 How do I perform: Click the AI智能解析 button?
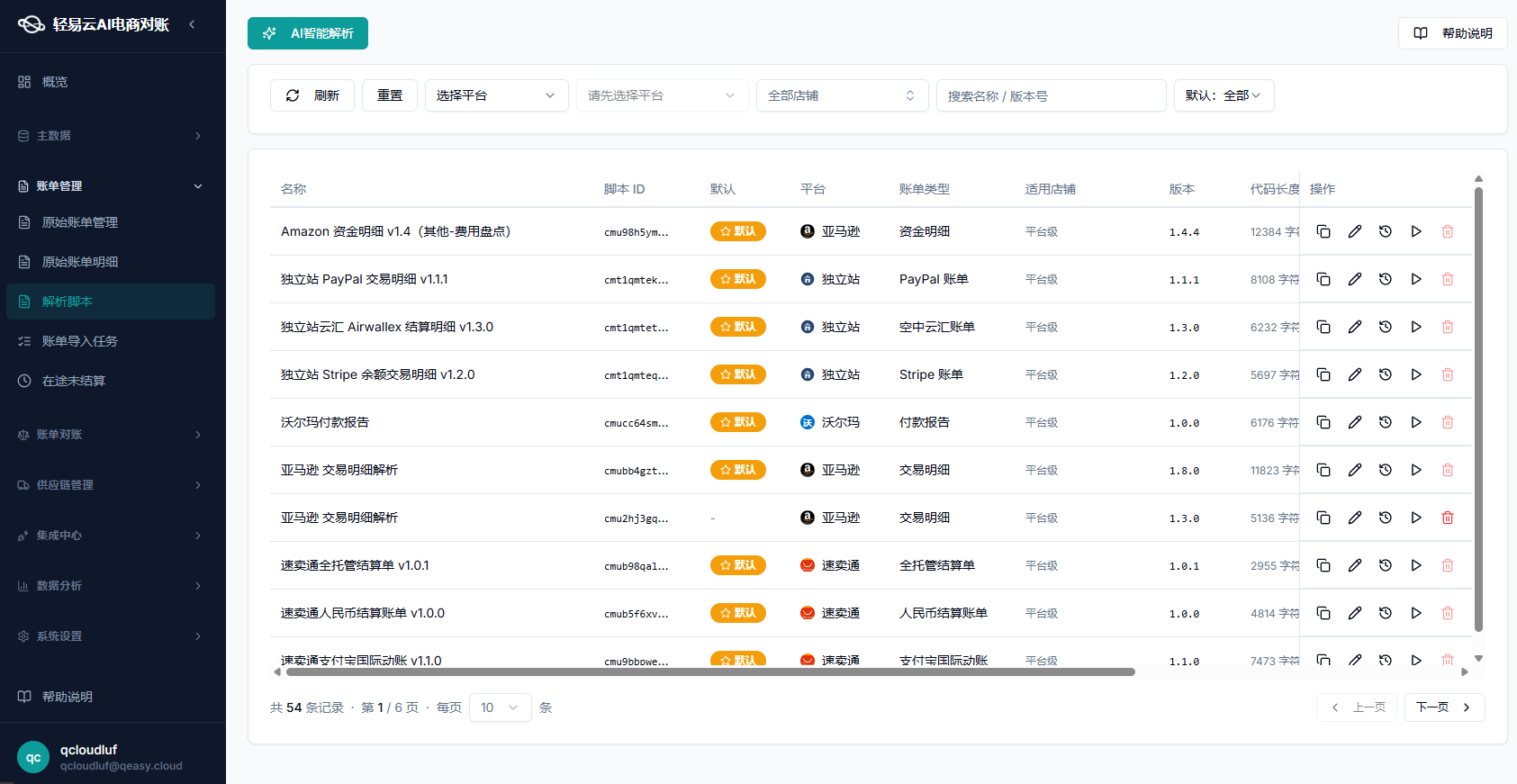coord(308,33)
